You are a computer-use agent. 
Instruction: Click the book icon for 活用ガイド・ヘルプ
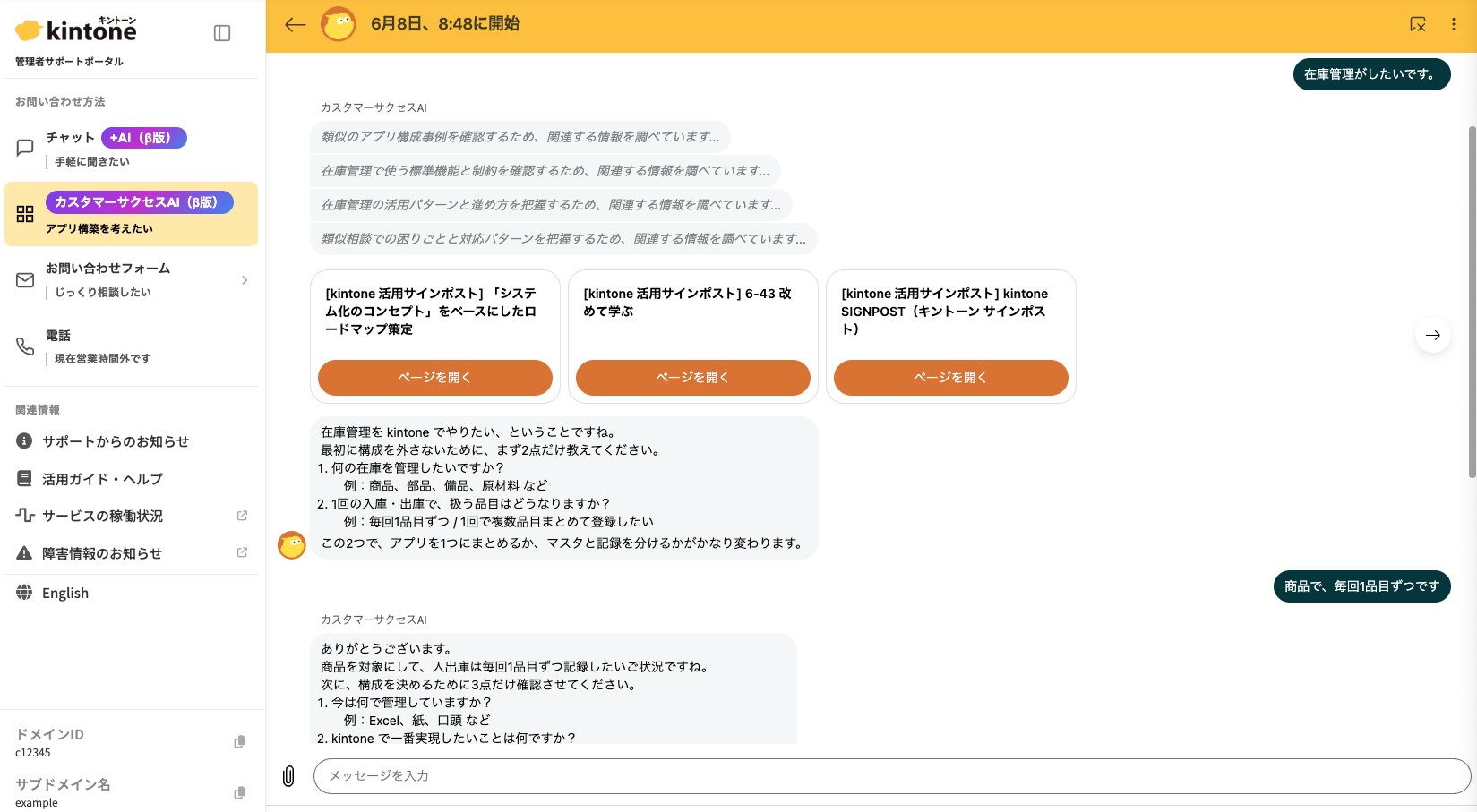(x=24, y=479)
